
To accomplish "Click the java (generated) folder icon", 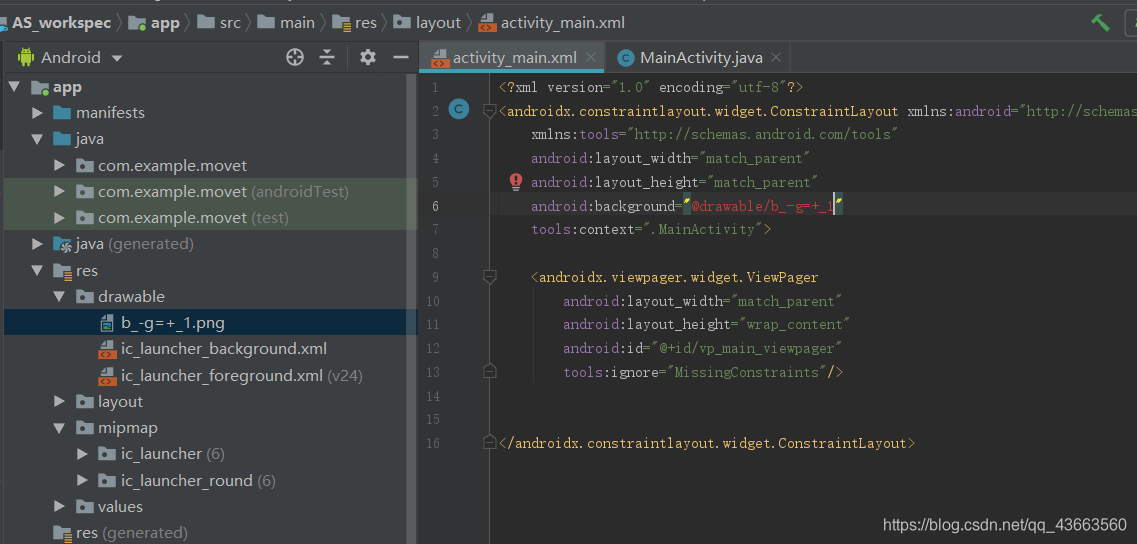I will tap(62, 245).
